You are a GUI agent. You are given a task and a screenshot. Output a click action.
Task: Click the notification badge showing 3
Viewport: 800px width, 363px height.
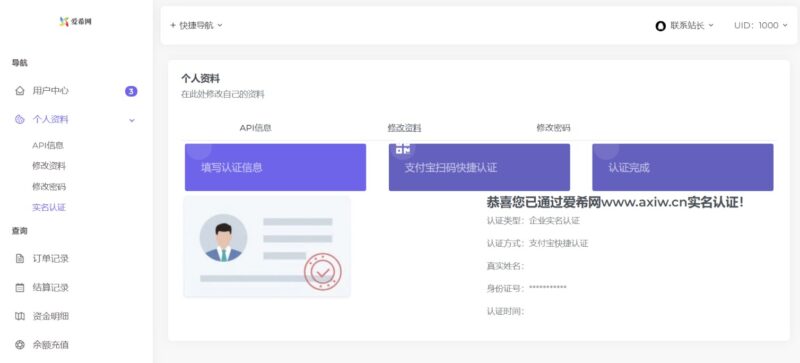click(x=131, y=91)
